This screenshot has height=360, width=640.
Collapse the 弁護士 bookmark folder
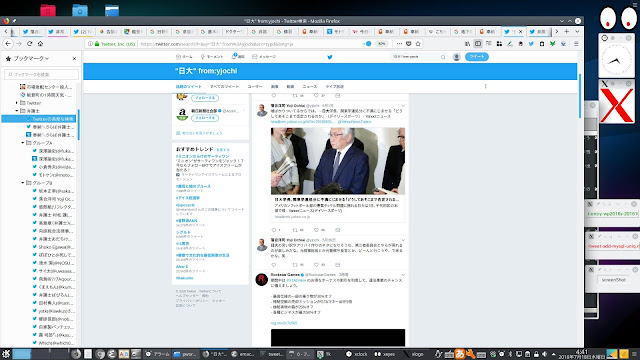(x=17, y=111)
